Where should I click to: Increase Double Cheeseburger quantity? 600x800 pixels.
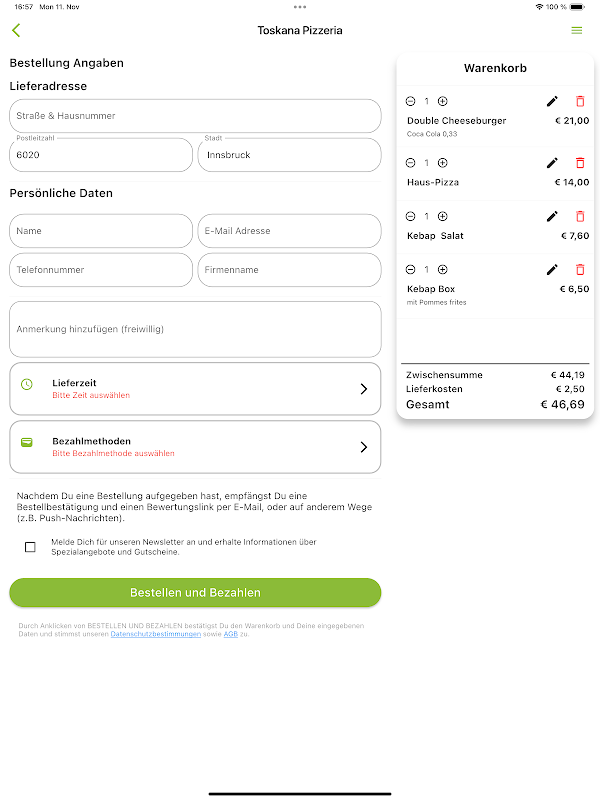[x=443, y=101]
